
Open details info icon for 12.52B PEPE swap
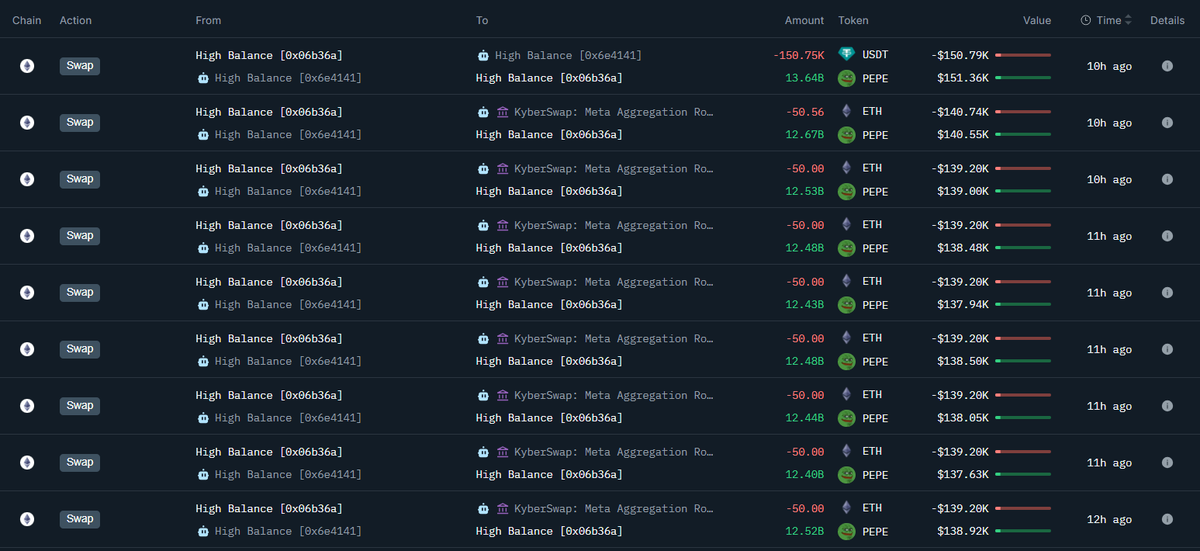pos(1167,519)
